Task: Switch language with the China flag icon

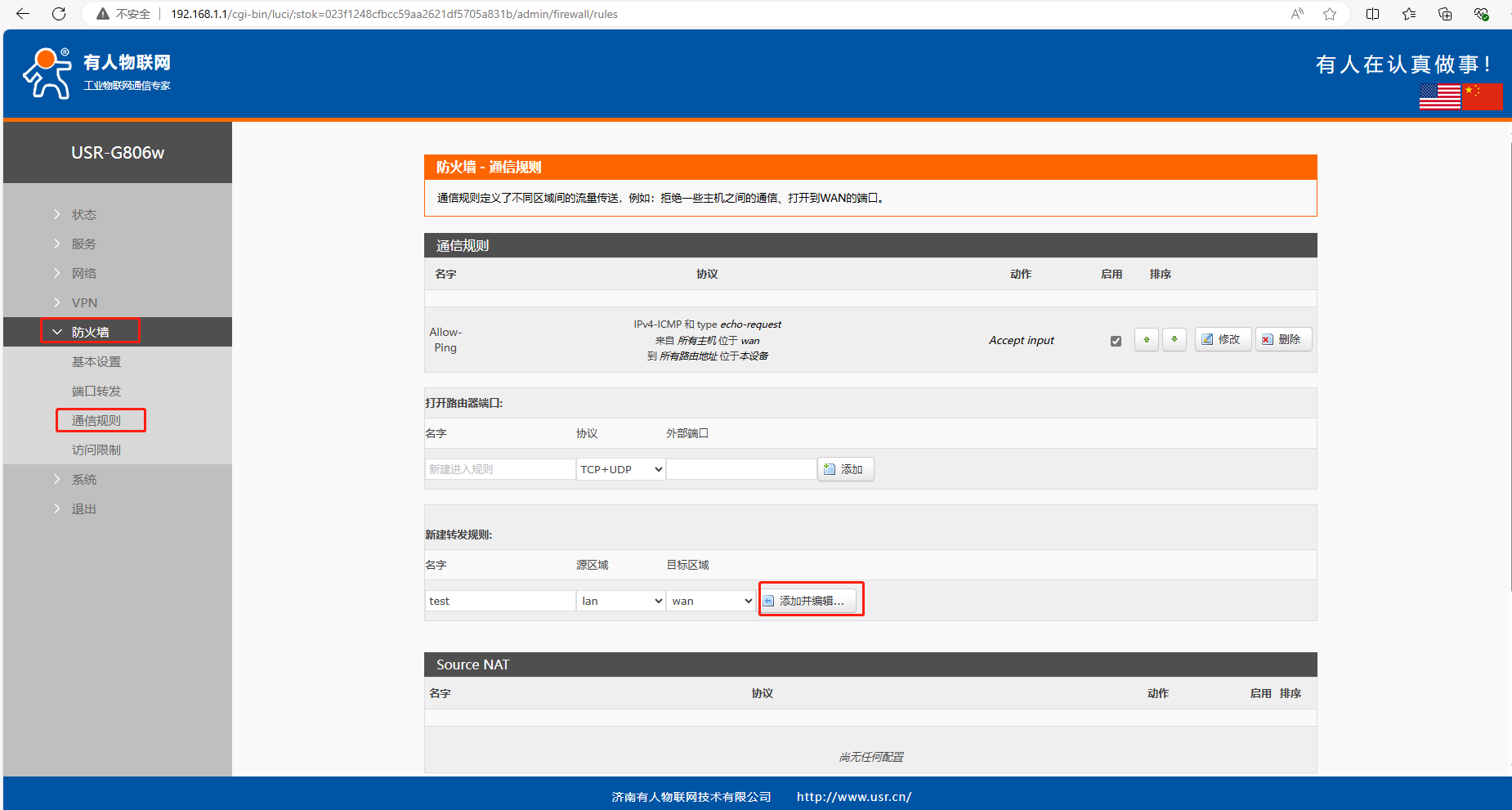Action: click(1483, 96)
